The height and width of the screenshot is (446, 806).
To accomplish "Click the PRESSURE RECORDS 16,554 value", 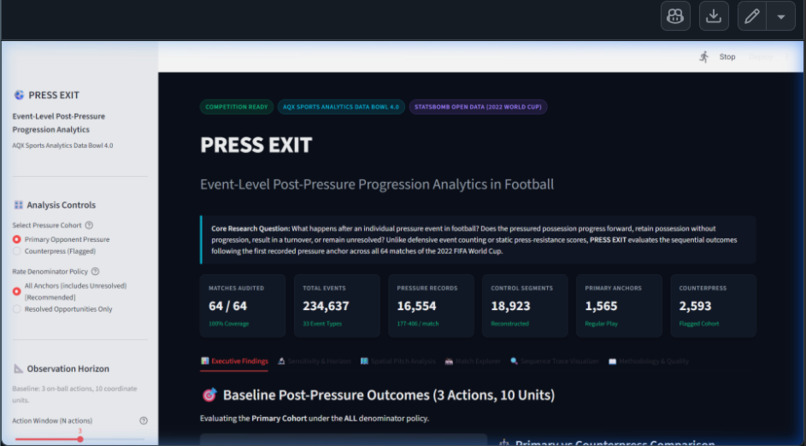I will 417,306.
